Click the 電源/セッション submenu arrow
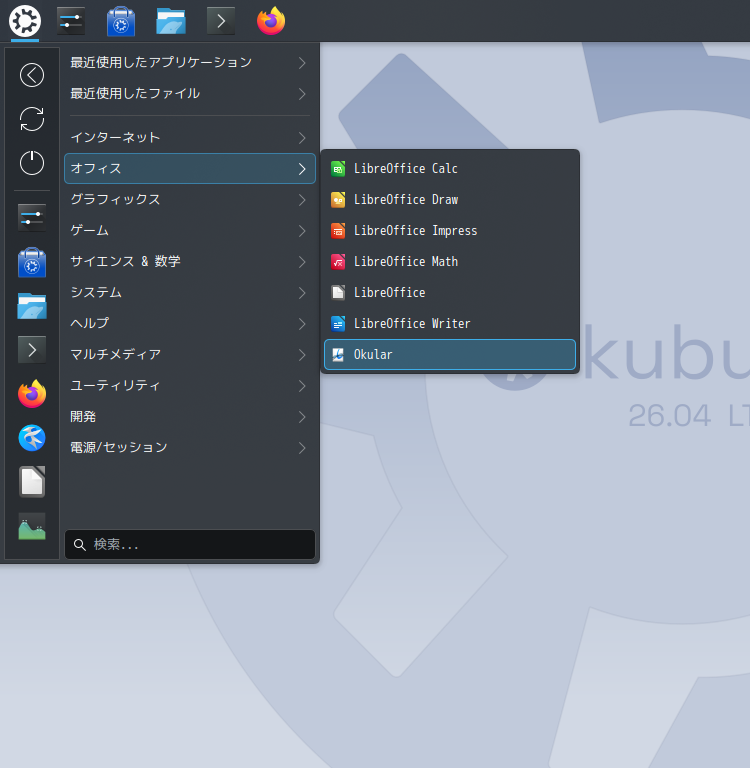The width and height of the screenshot is (750, 768). [302, 448]
